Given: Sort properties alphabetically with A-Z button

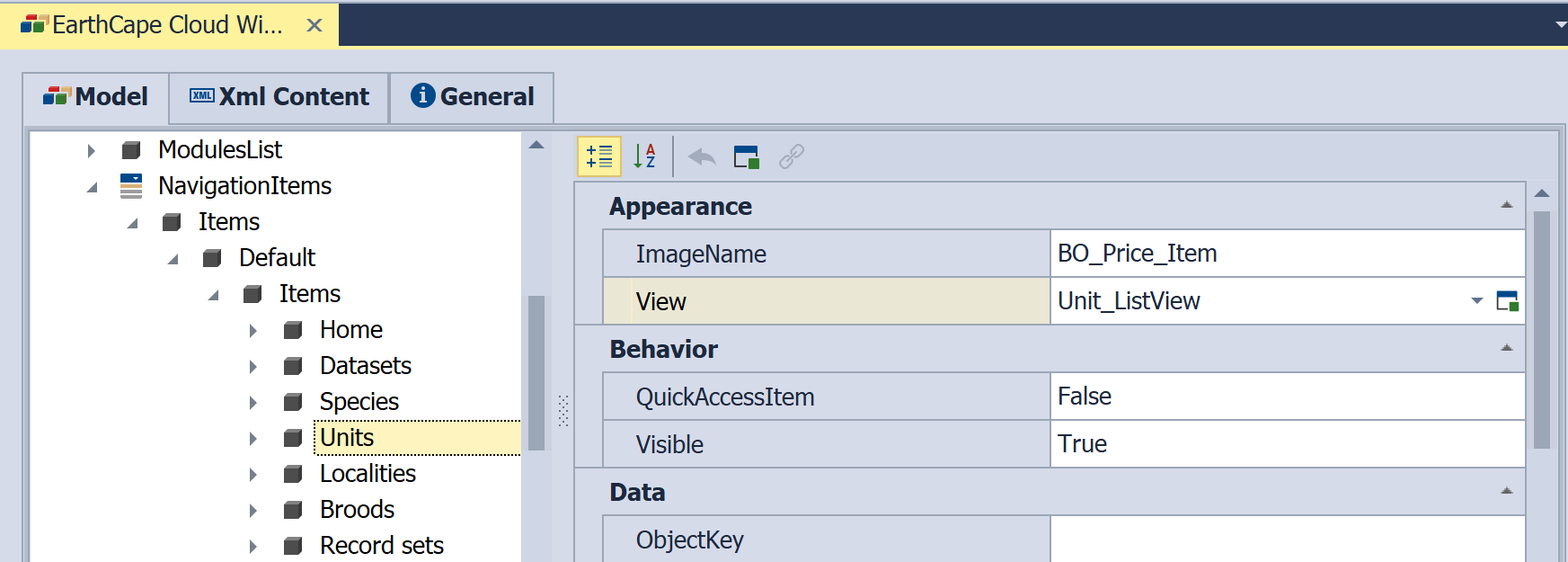Looking at the screenshot, I should (644, 156).
